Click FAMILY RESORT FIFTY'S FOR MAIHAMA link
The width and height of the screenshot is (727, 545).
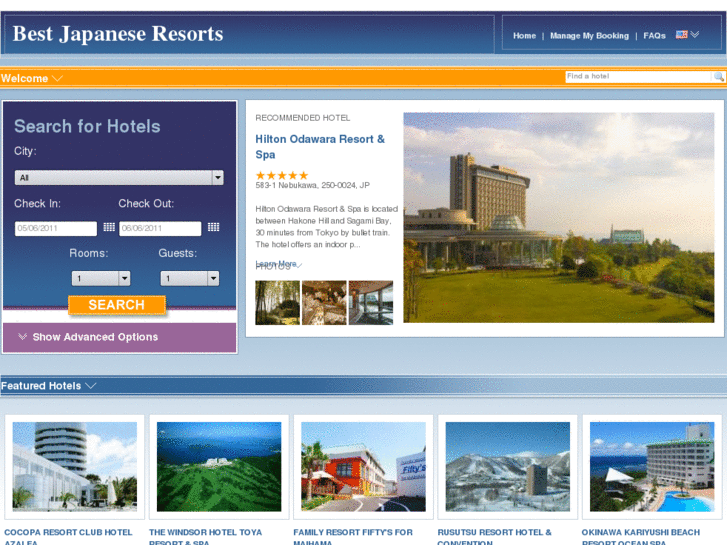pyautogui.click(x=353, y=536)
